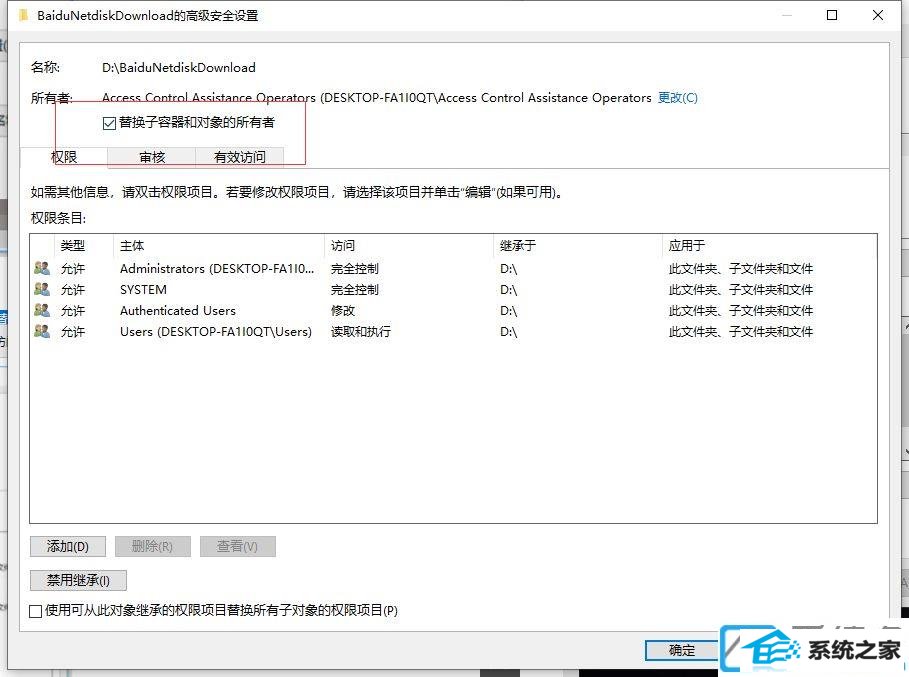The width and height of the screenshot is (909, 677).
Task: Toggle 替换子容器和对象的所有者 checkbox
Action: tap(109, 123)
